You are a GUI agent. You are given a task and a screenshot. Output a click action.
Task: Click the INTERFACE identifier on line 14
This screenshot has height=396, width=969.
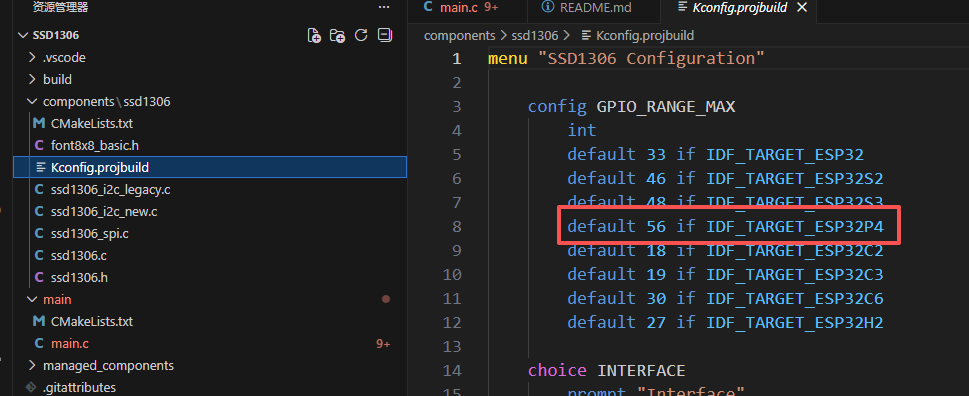tap(641, 371)
